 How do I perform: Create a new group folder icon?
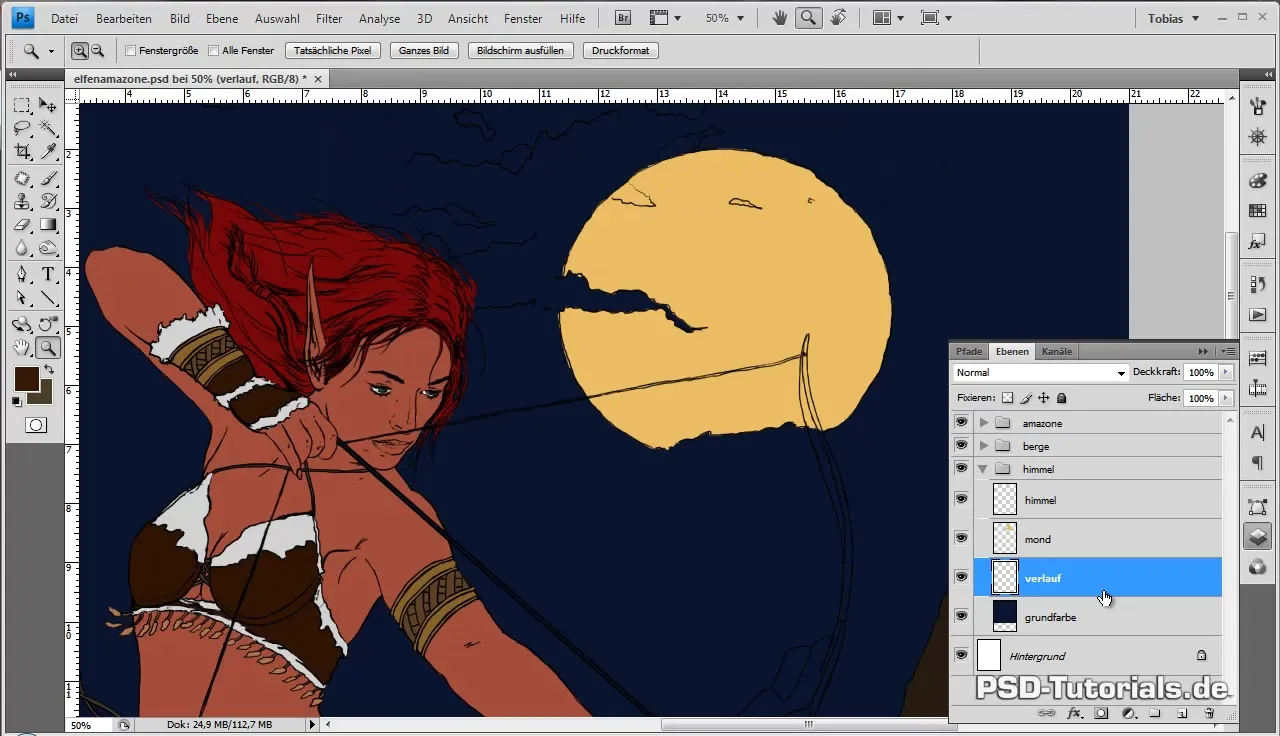[1154, 714]
